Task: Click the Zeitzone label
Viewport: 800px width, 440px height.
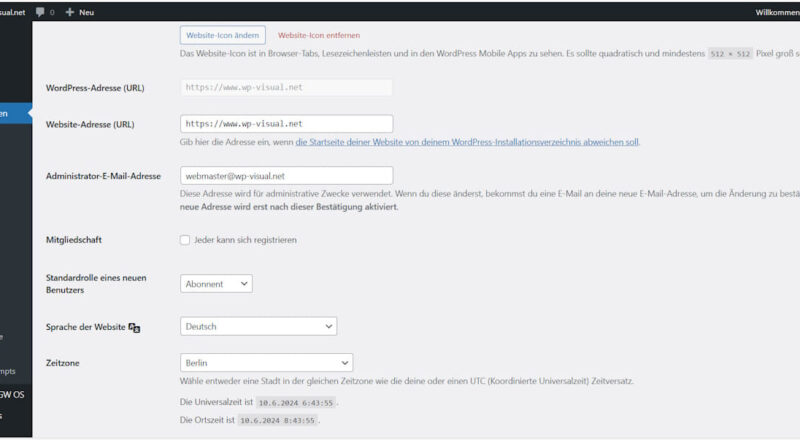Action: click(x=63, y=363)
